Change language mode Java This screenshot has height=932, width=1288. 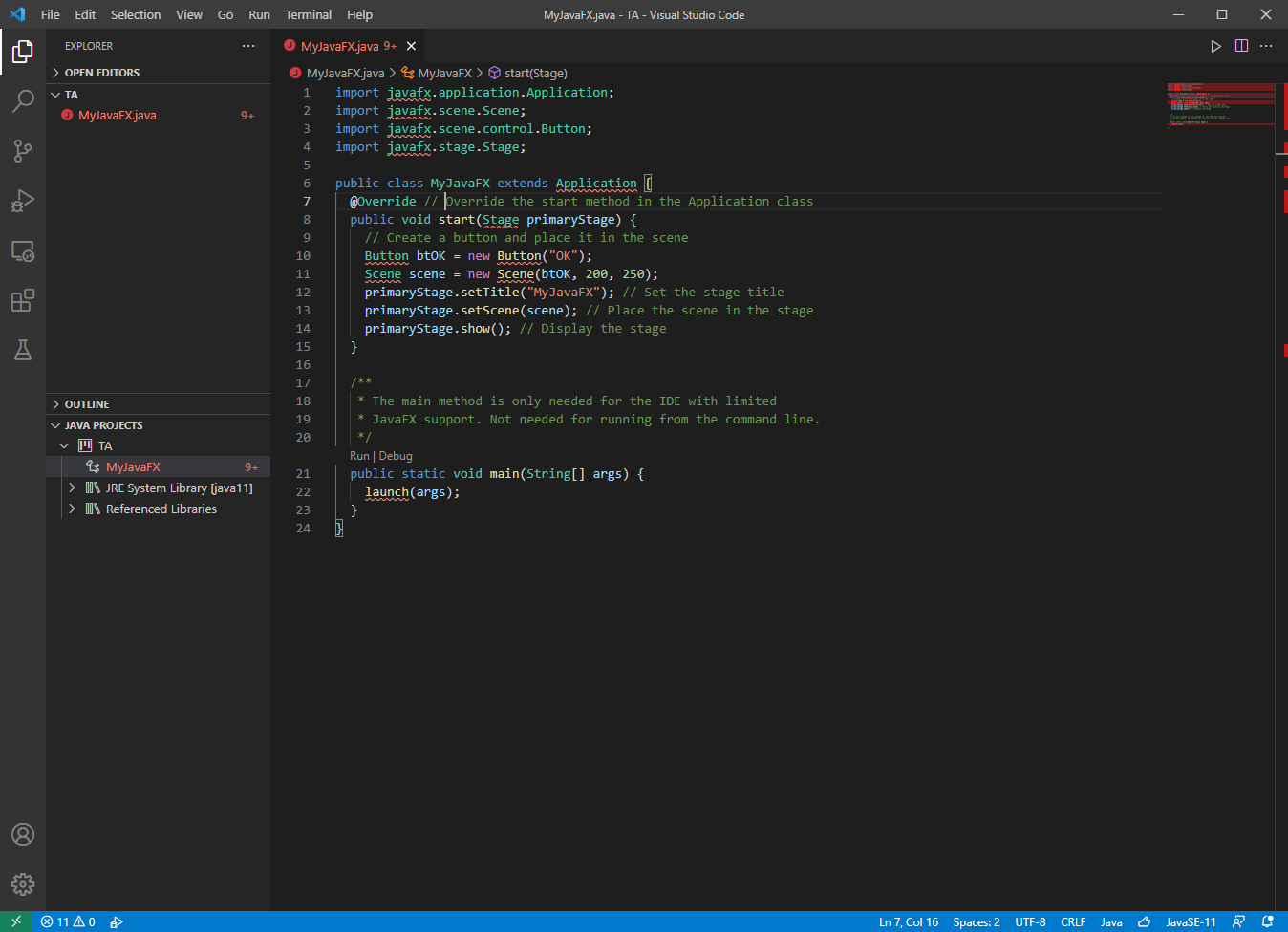point(1111,921)
